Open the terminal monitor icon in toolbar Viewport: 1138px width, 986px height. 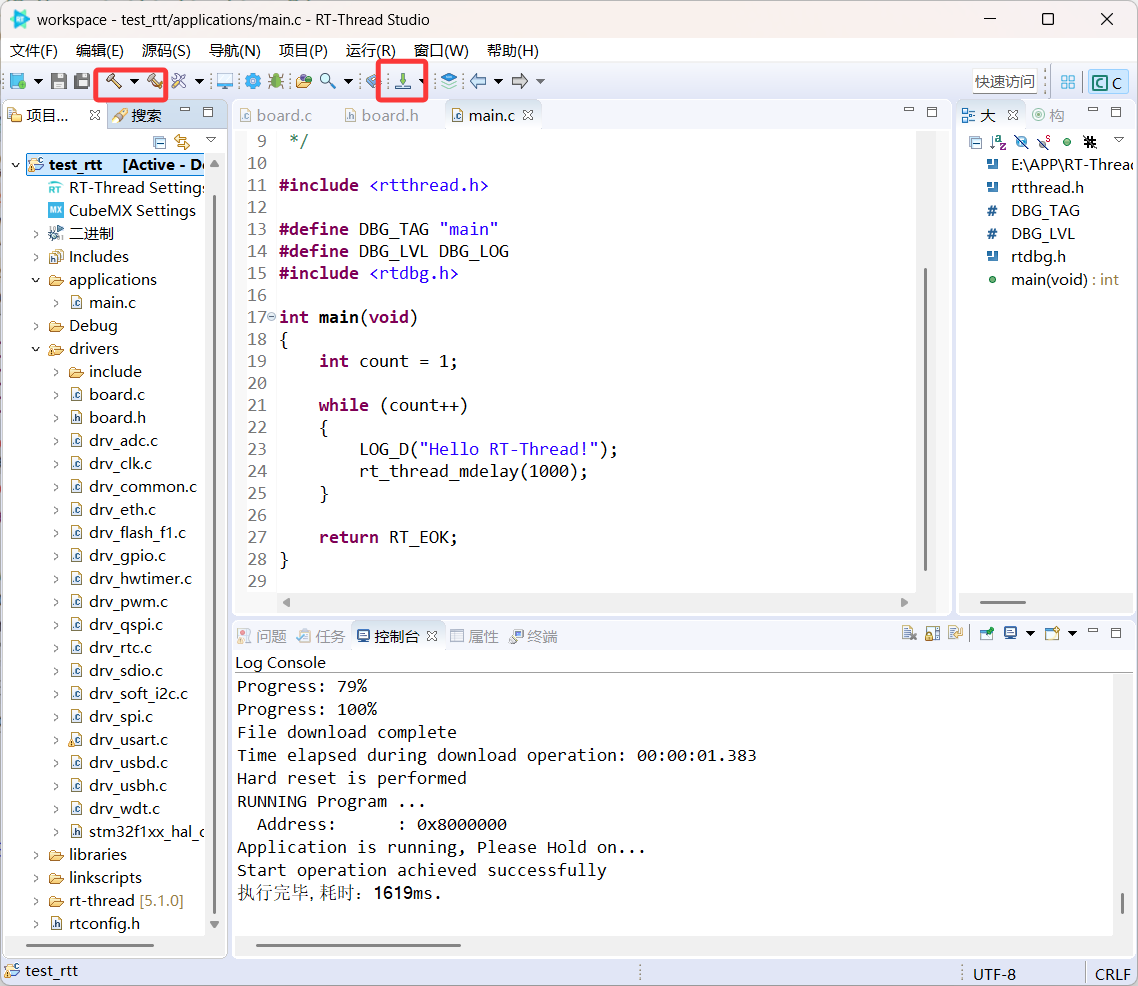(225, 81)
